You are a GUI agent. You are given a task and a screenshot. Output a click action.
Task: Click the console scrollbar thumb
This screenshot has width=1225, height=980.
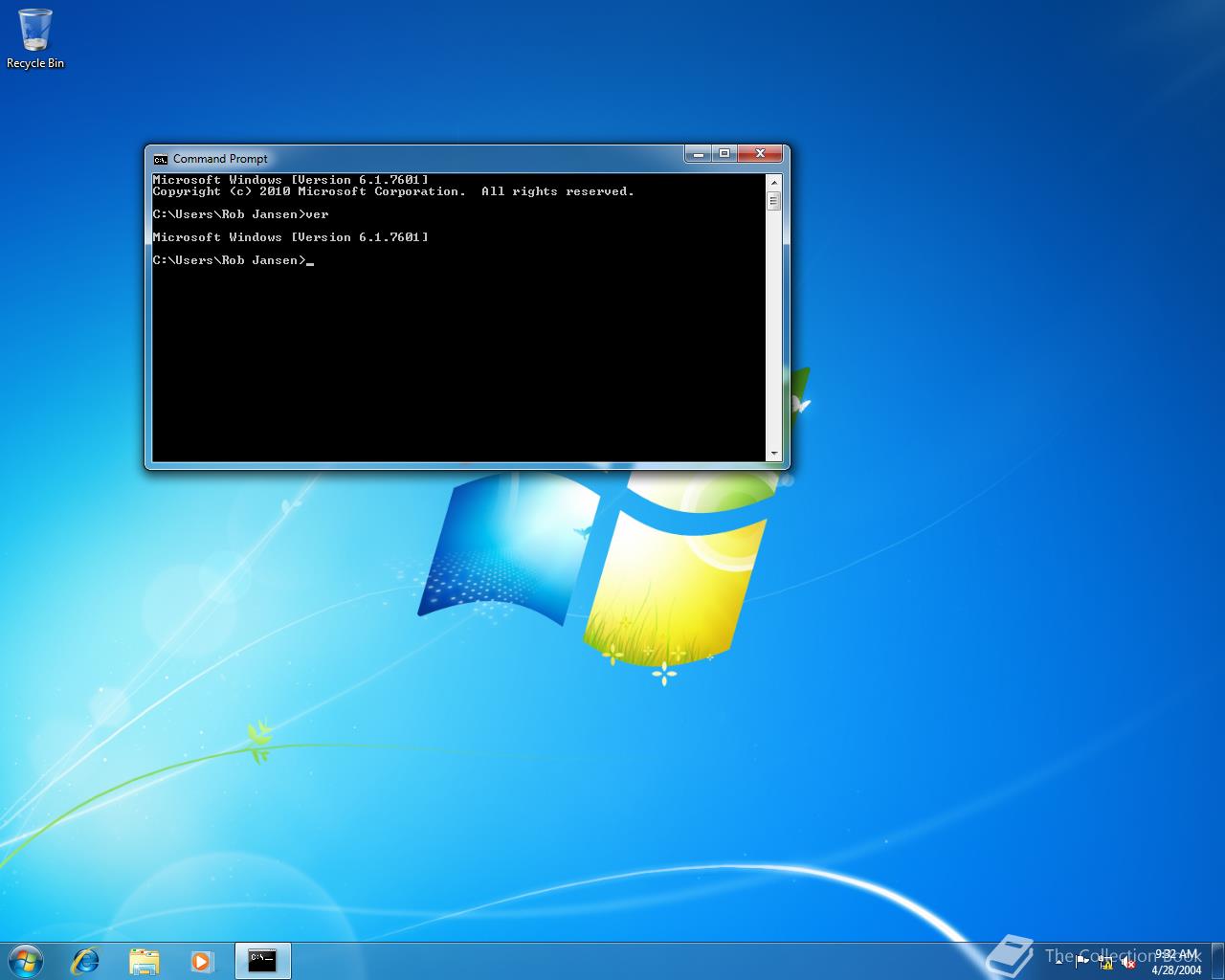(773, 201)
